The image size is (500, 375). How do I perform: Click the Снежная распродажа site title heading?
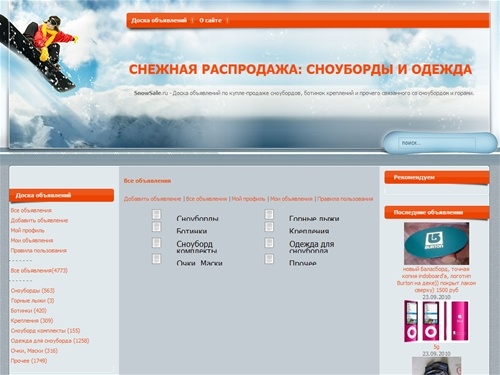[x=300, y=69]
